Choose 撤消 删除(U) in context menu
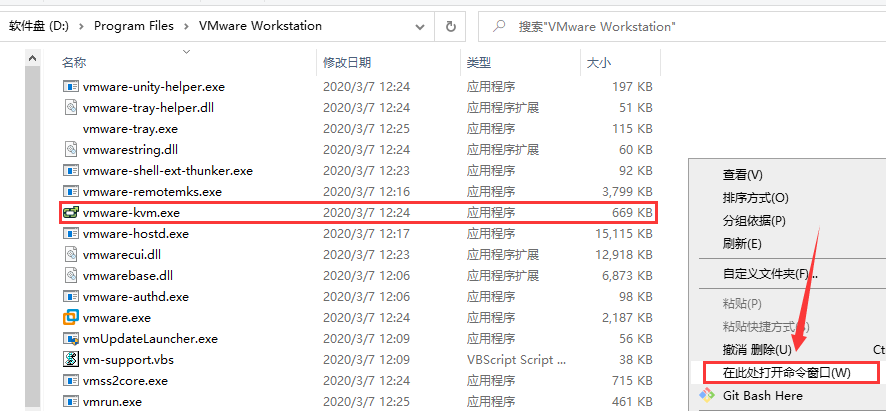Image resolution: width=886 pixels, height=411 pixels. (x=757, y=349)
